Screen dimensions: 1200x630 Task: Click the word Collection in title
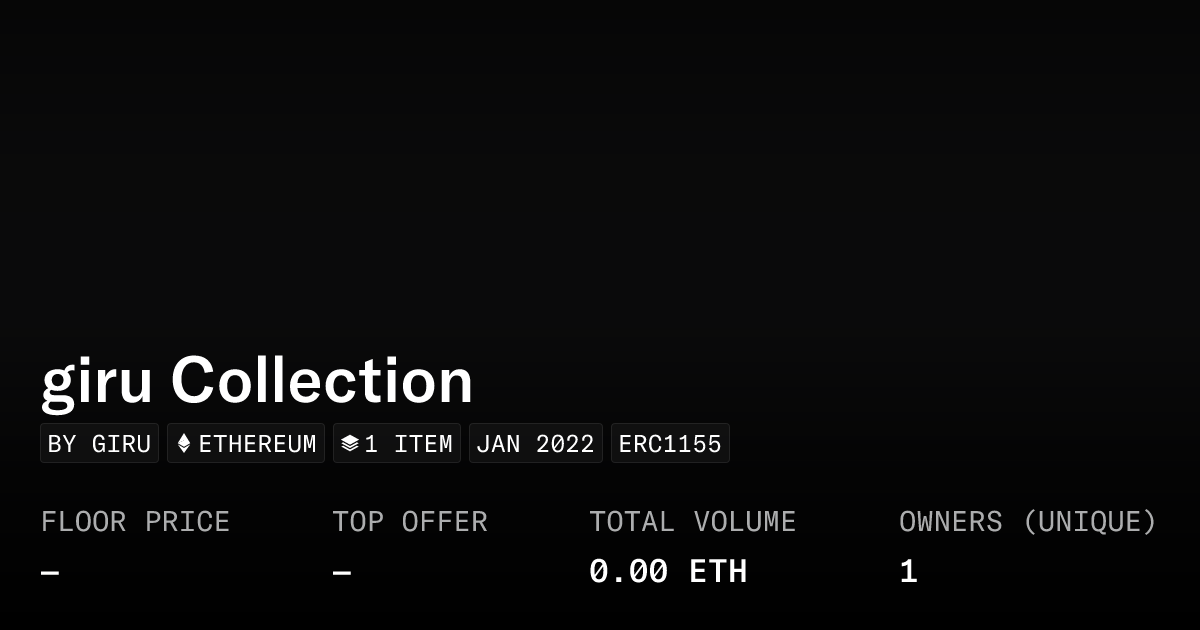(321, 382)
